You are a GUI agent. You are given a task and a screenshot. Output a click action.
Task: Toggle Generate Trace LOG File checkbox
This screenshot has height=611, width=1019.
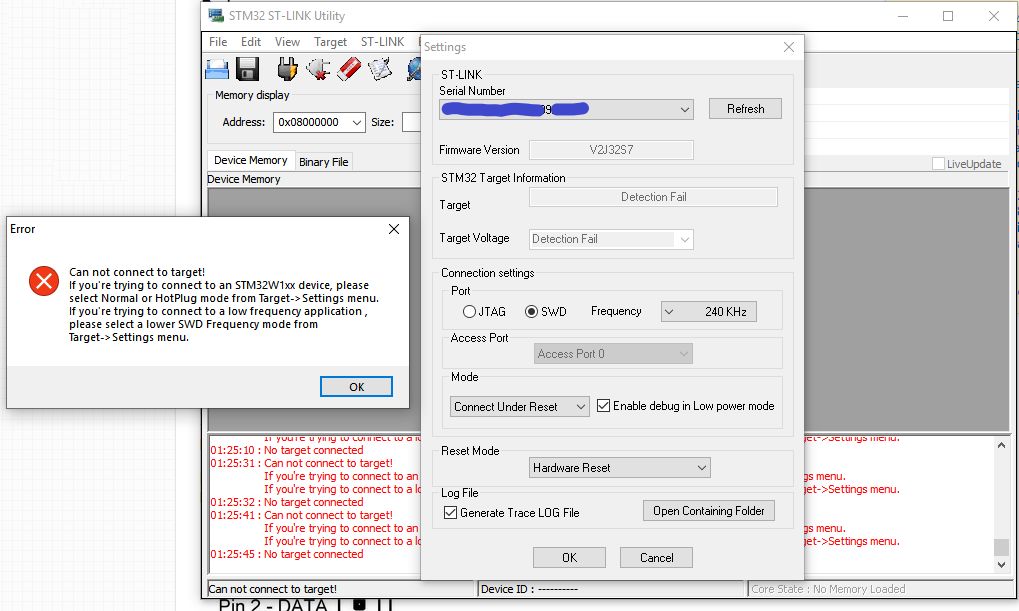click(x=450, y=512)
